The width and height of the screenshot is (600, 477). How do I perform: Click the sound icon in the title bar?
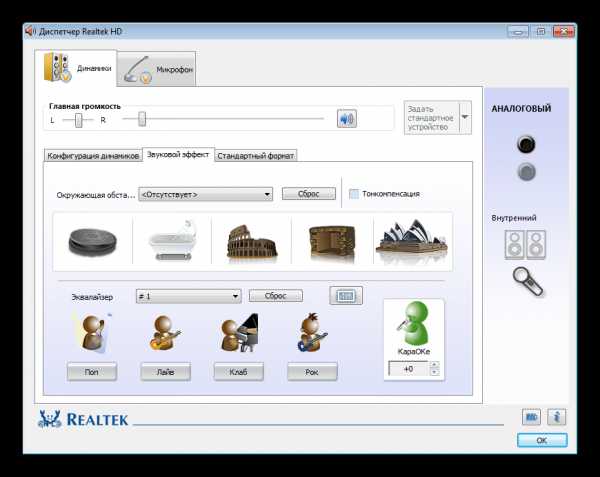click(31, 31)
